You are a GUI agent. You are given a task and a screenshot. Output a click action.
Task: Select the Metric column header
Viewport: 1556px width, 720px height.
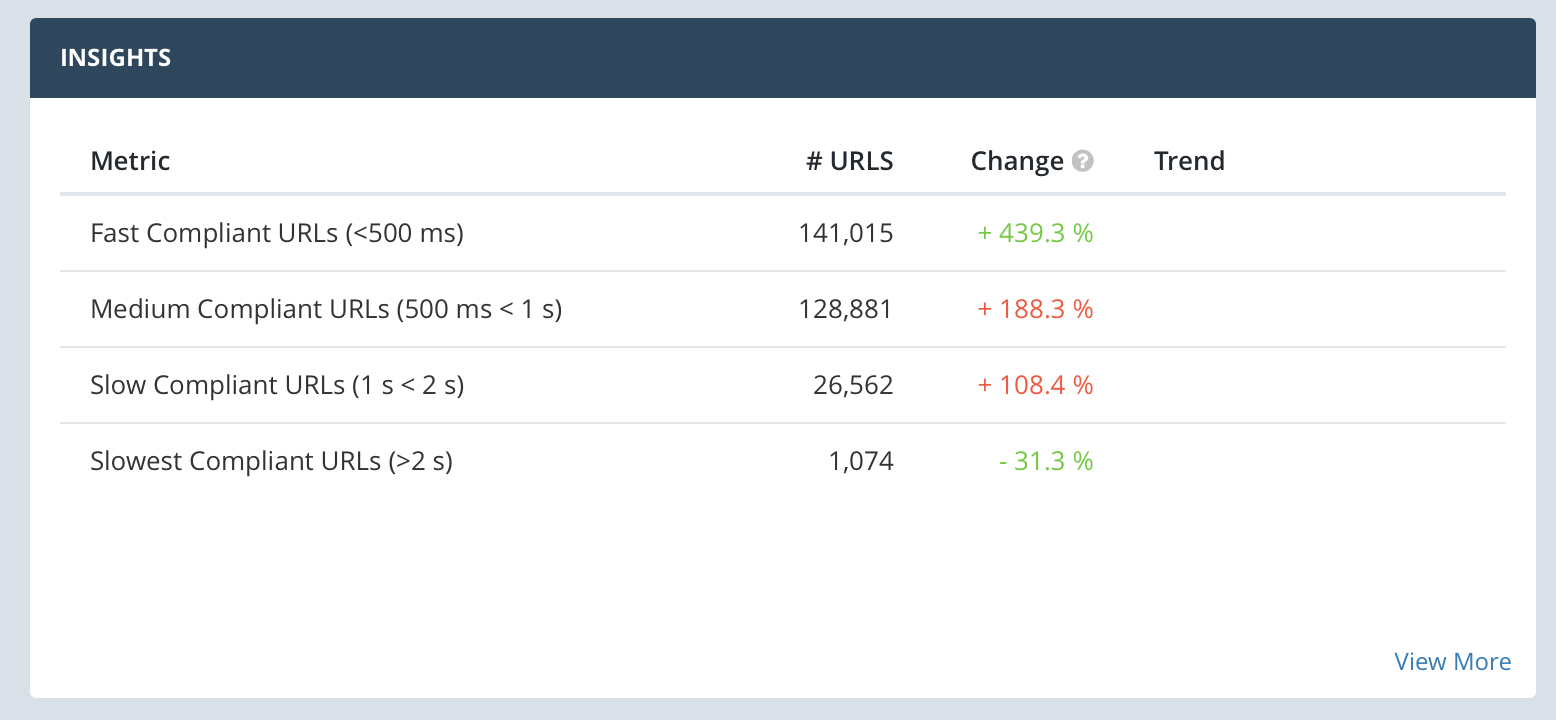[x=130, y=161]
